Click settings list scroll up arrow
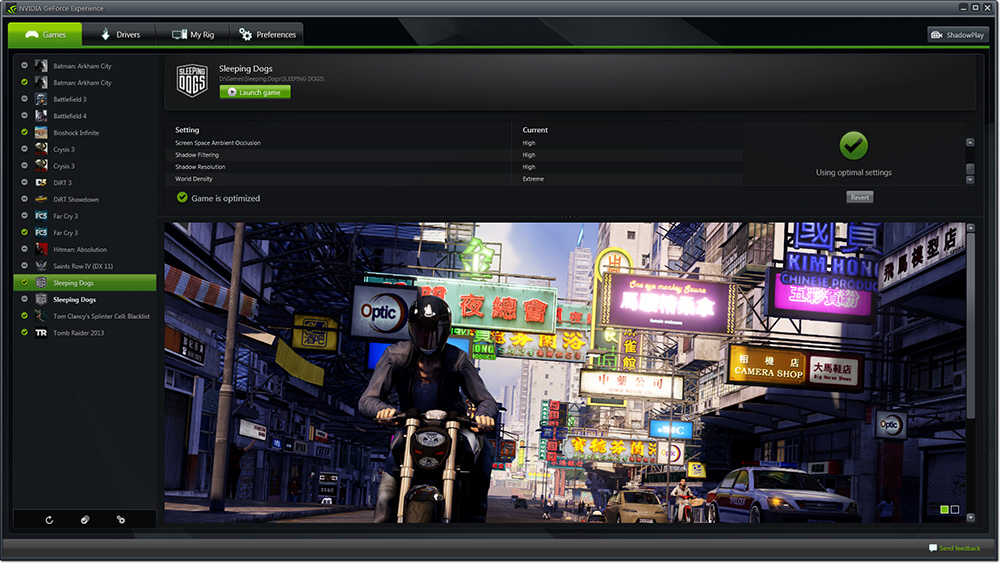The width and height of the screenshot is (1000, 563). pos(970,143)
